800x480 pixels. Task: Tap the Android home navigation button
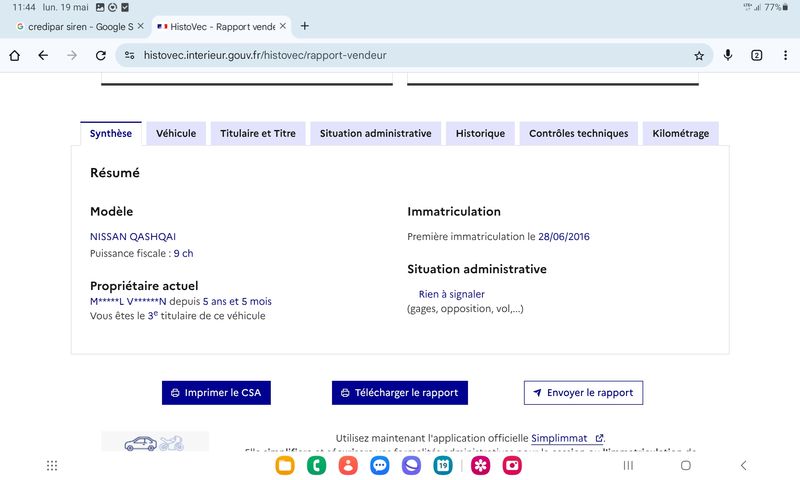pos(686,465)
